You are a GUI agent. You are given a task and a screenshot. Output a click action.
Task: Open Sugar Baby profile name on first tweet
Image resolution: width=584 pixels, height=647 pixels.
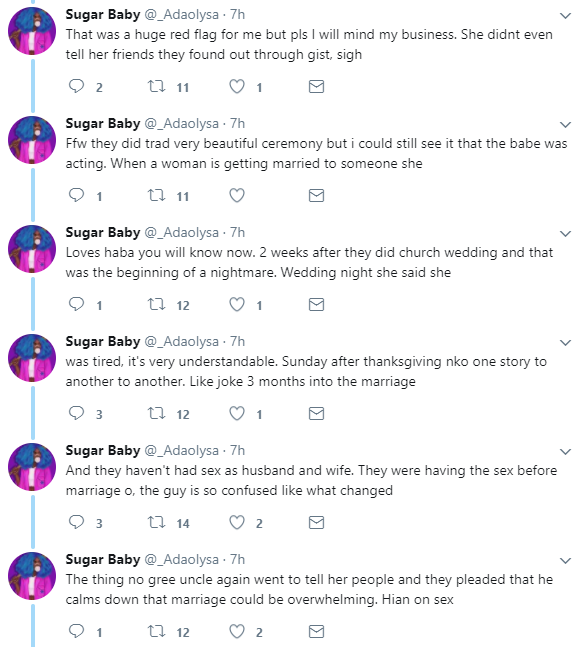[x=103, y=14]
